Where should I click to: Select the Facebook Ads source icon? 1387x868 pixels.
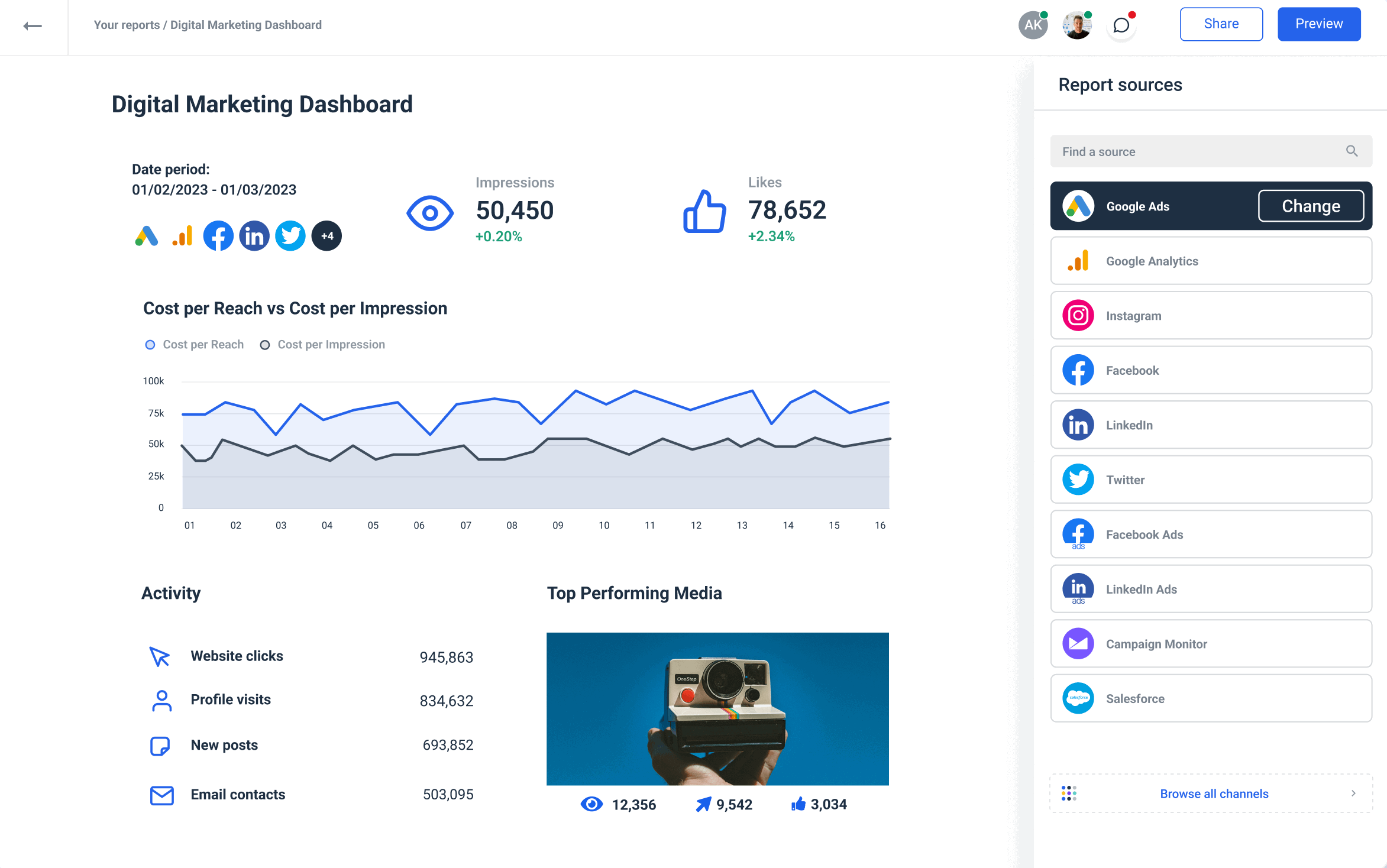tap(1078, 534)
